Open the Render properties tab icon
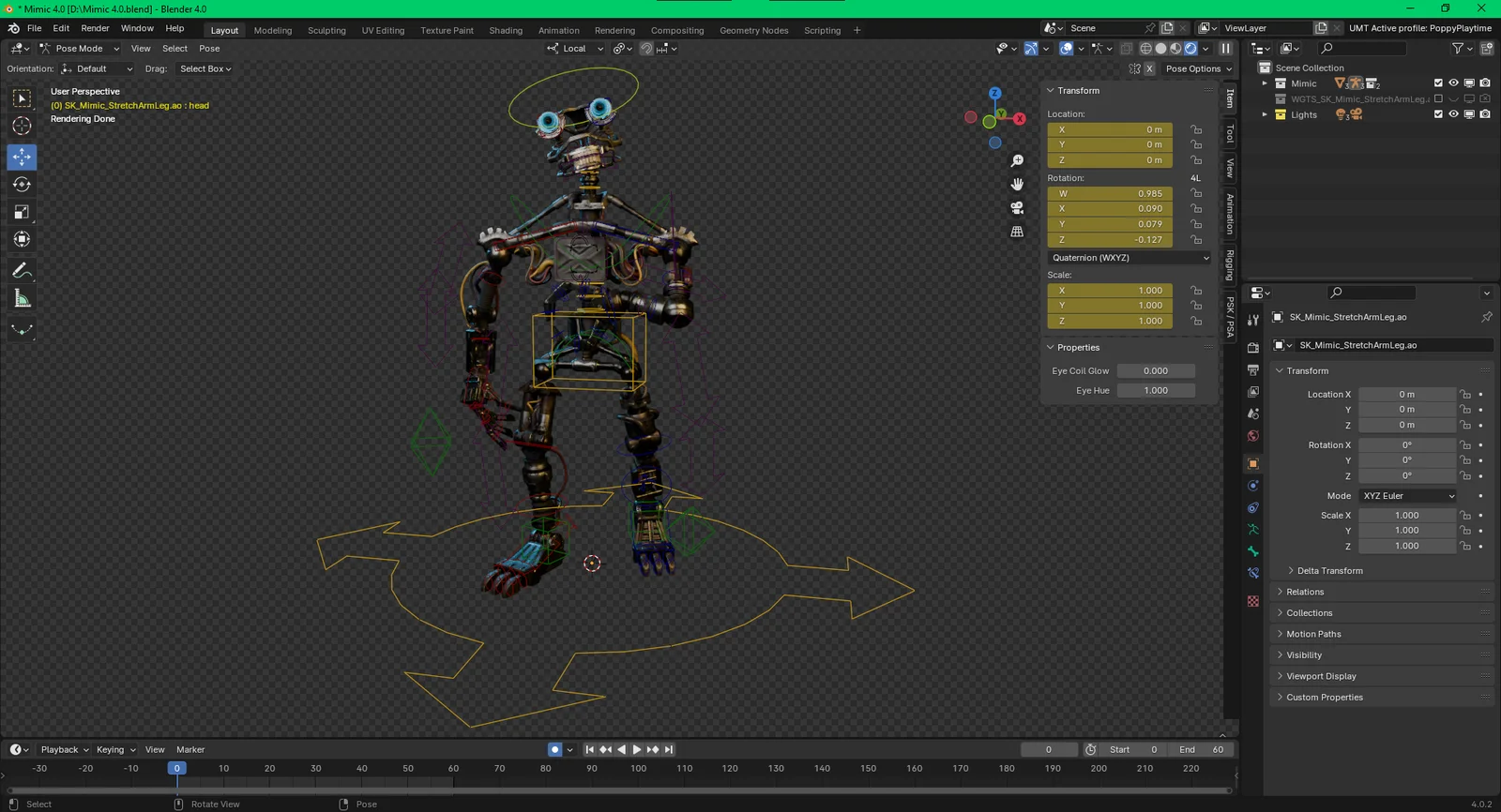Screen dimensions: 1501x812 [1253, 348]
